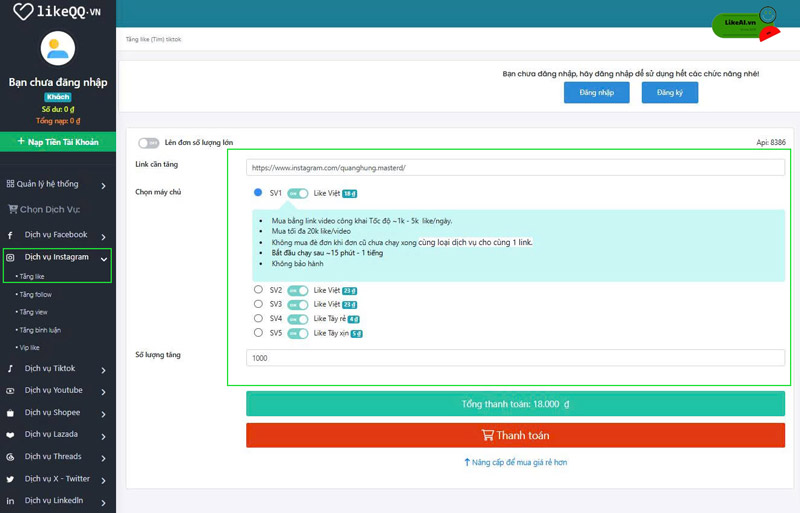The height and width of the screenshot is (513, 800).
Task: Click the Chọn Dịch Vụ cart icon
Action: [13, 209]
